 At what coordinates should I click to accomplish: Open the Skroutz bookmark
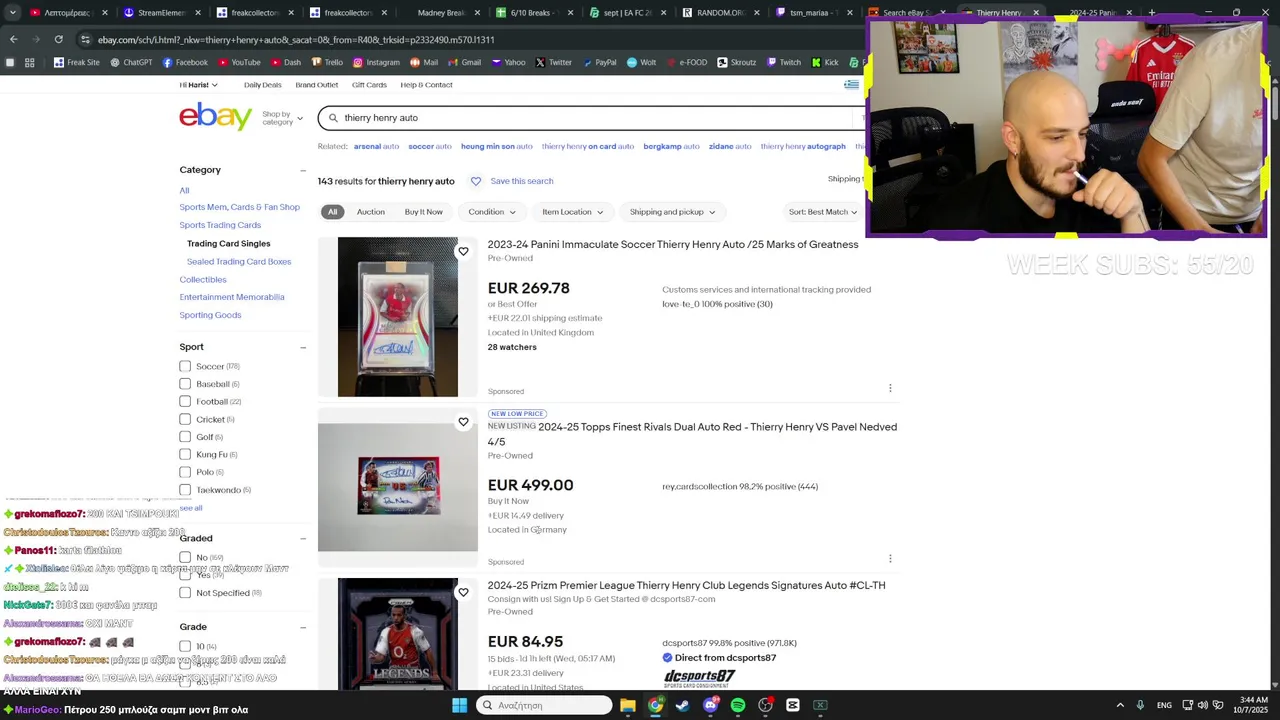(736, 62)
